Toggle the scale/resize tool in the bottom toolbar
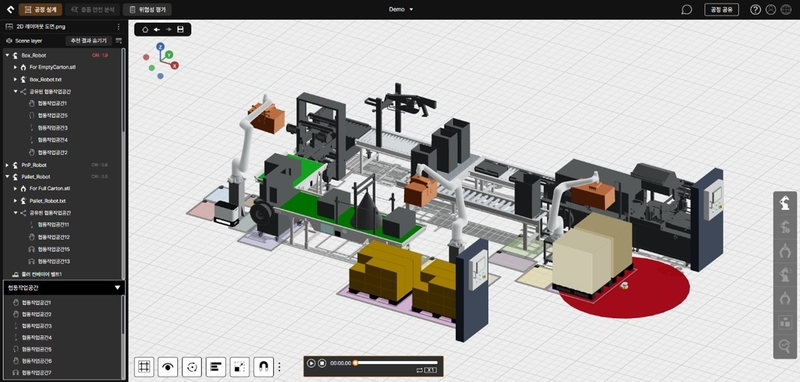The width and height of the screenshot is (800, 382). pyautogui.click(x=240, y=366)
